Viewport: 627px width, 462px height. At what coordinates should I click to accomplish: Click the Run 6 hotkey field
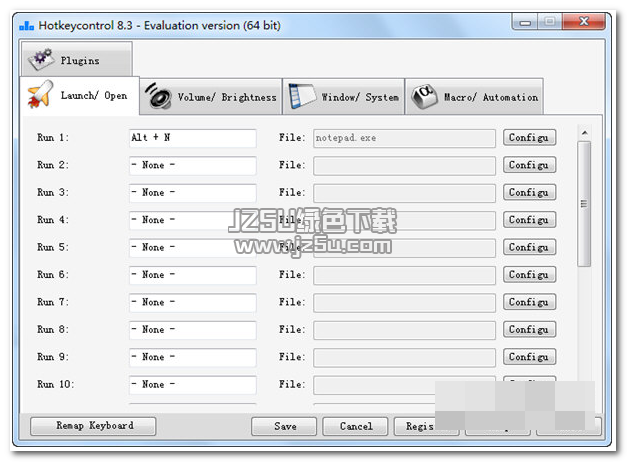pos(192,275)
